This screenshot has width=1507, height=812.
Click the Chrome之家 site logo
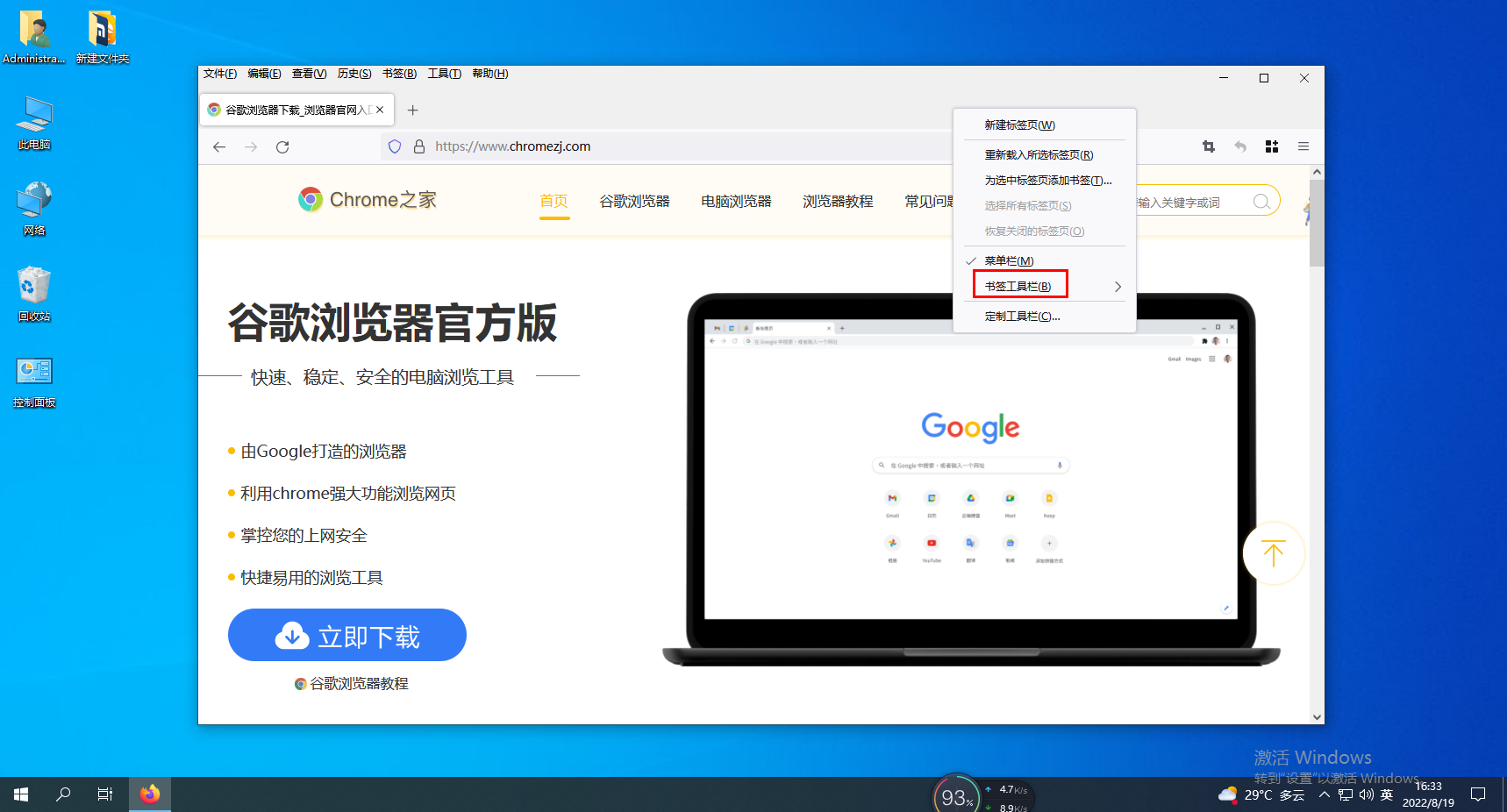click(367, 200)
